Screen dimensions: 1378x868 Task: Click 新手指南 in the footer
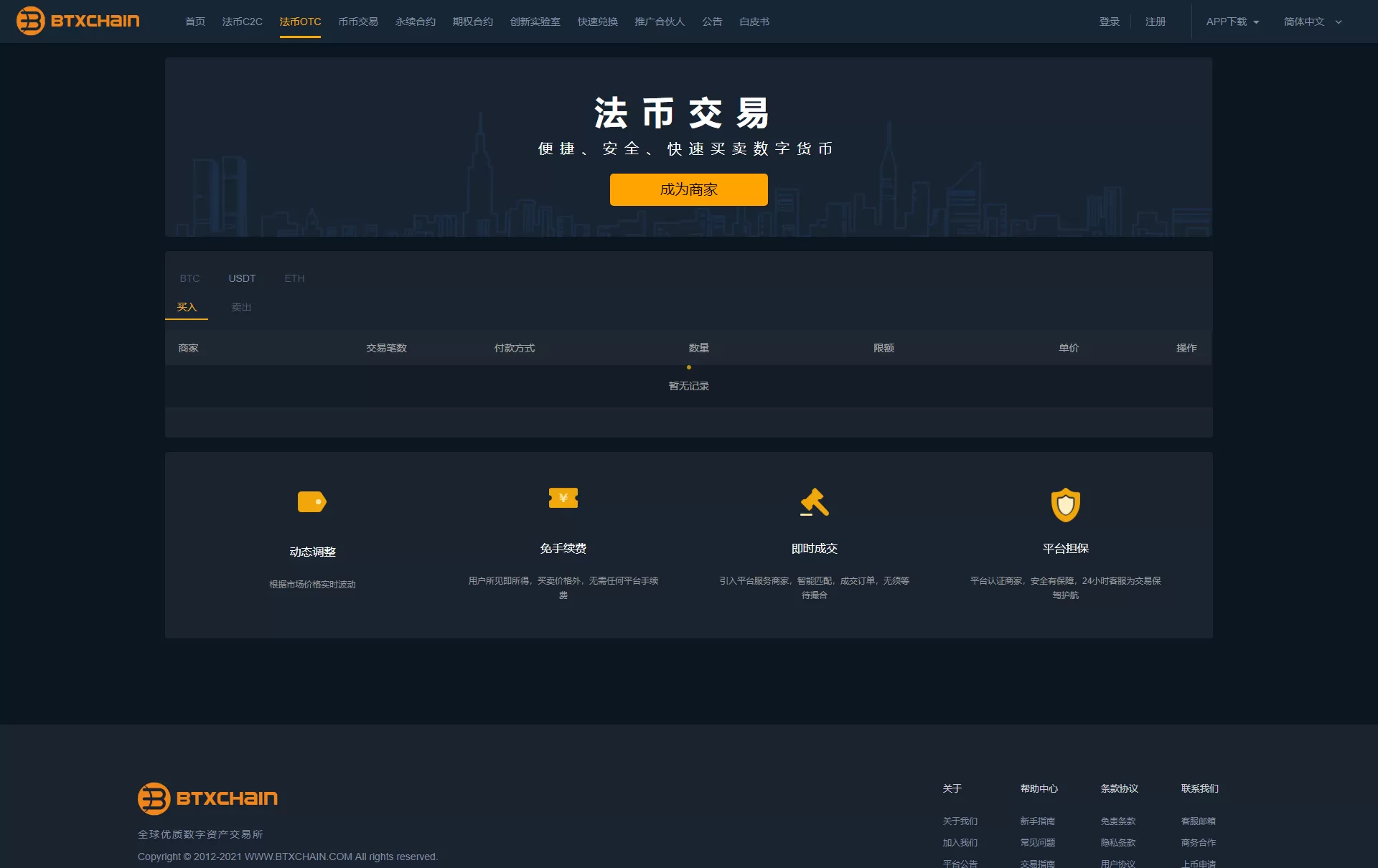pos(1037,821)
